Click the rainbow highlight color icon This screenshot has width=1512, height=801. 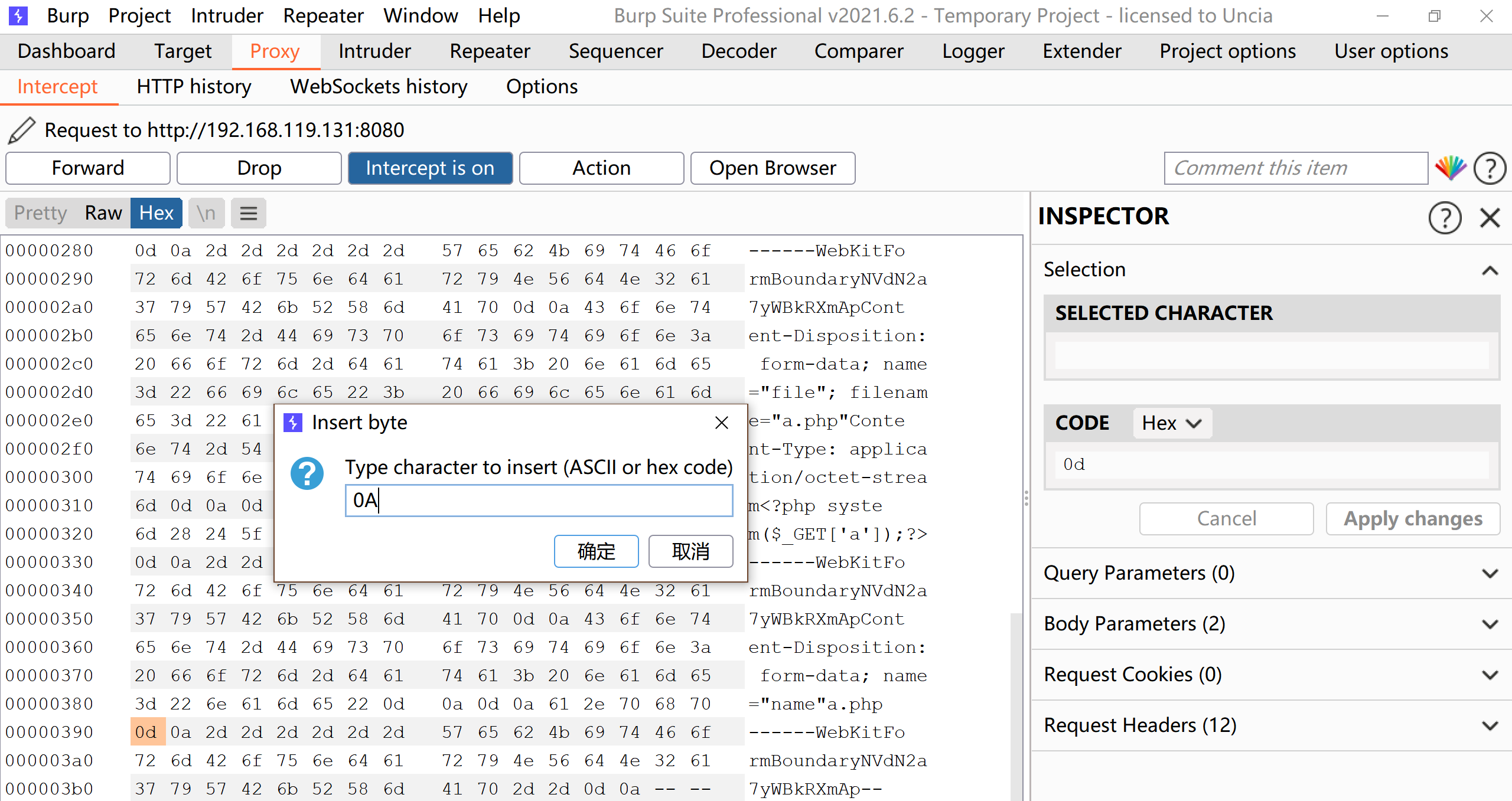1451,168
